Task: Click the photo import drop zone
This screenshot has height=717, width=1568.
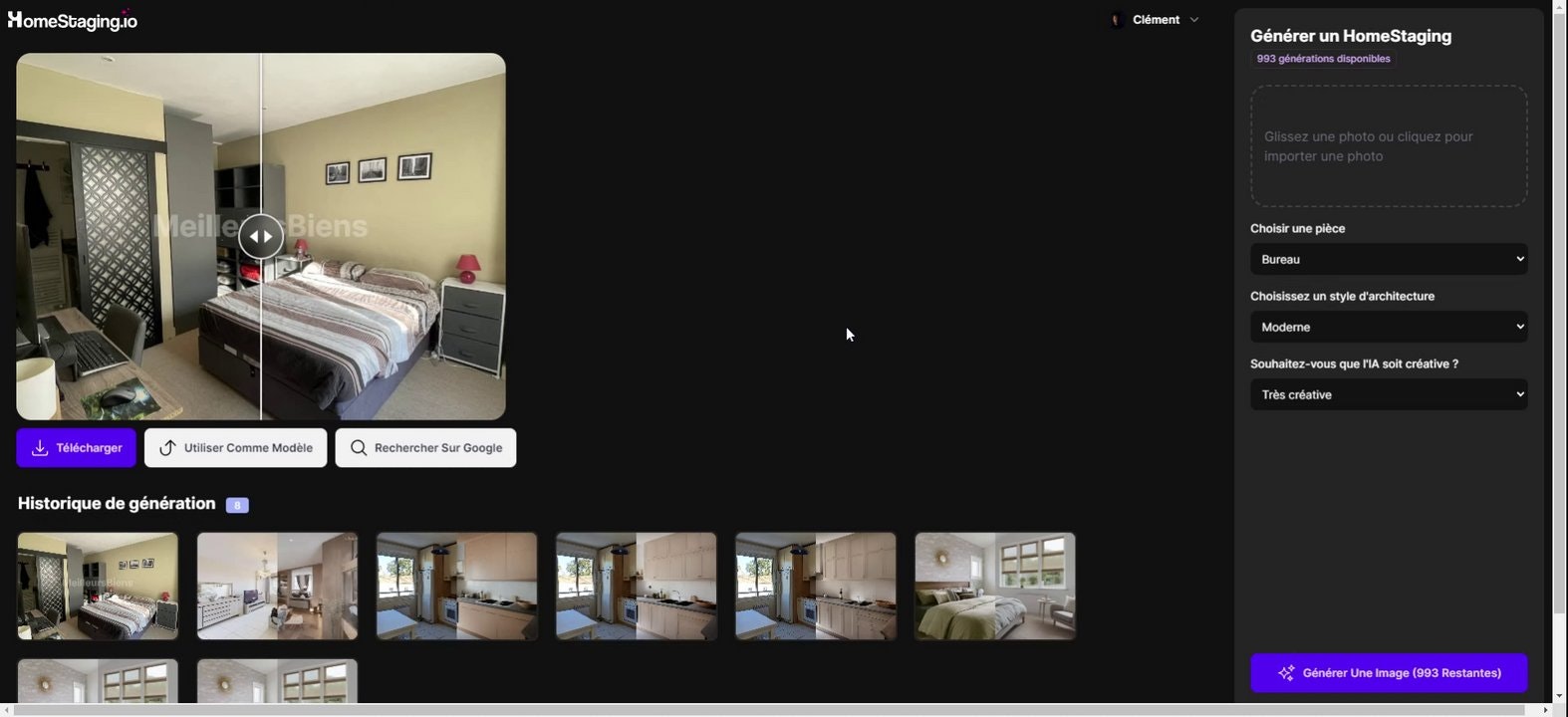Action: tap(1389, 146)
